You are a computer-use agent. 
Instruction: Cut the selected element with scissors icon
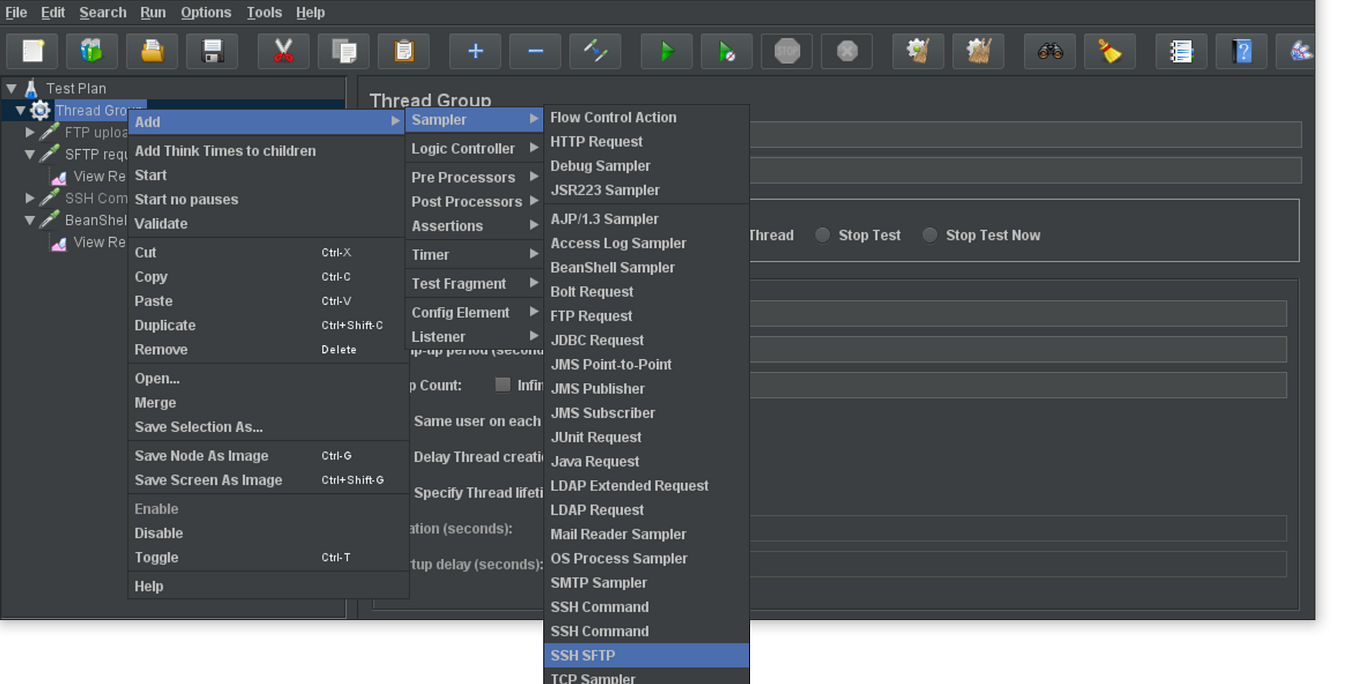tap(283, 50)
